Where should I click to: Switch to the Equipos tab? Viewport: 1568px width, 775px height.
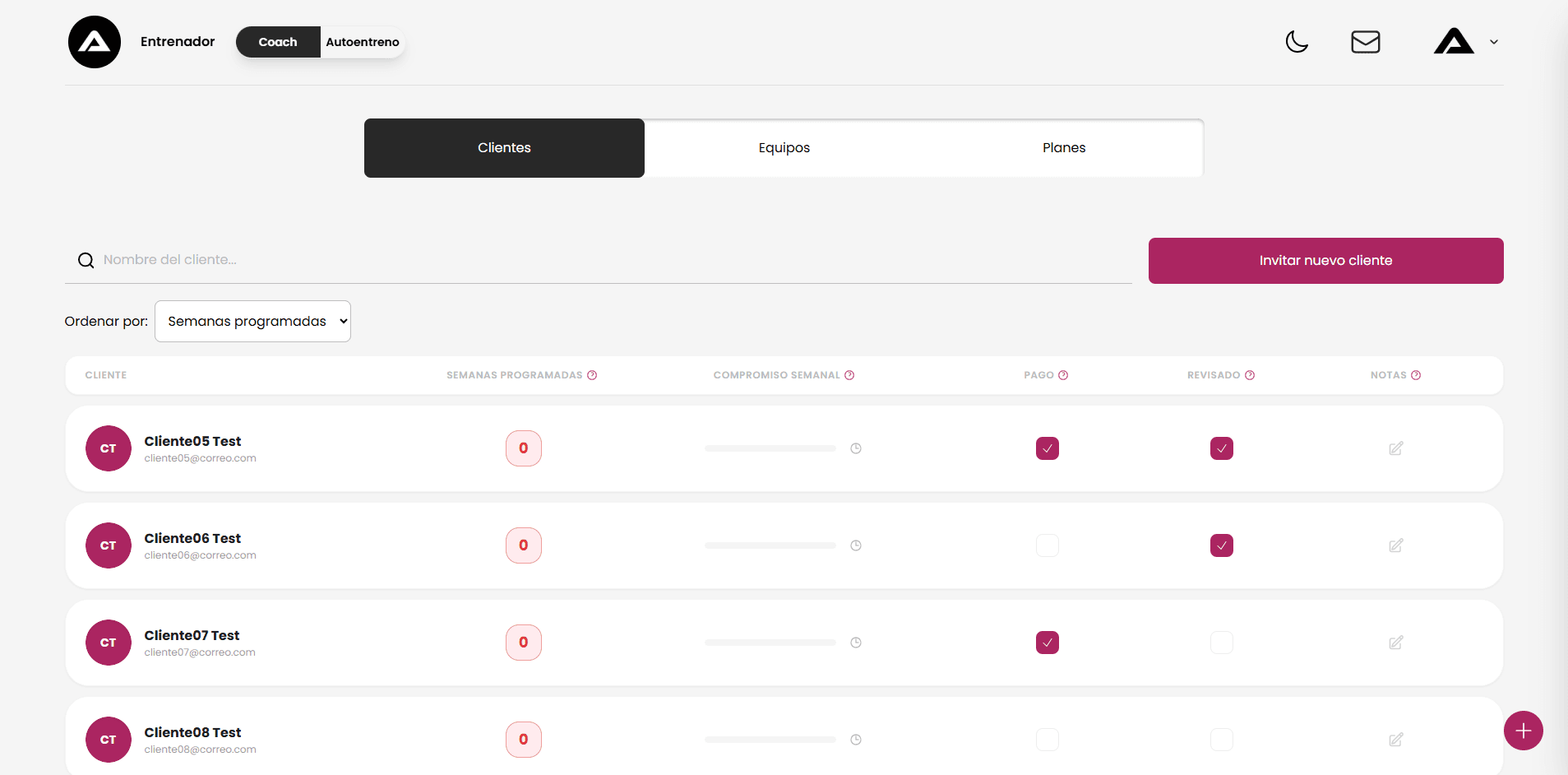pyautogui.click(x=784, y=148)
